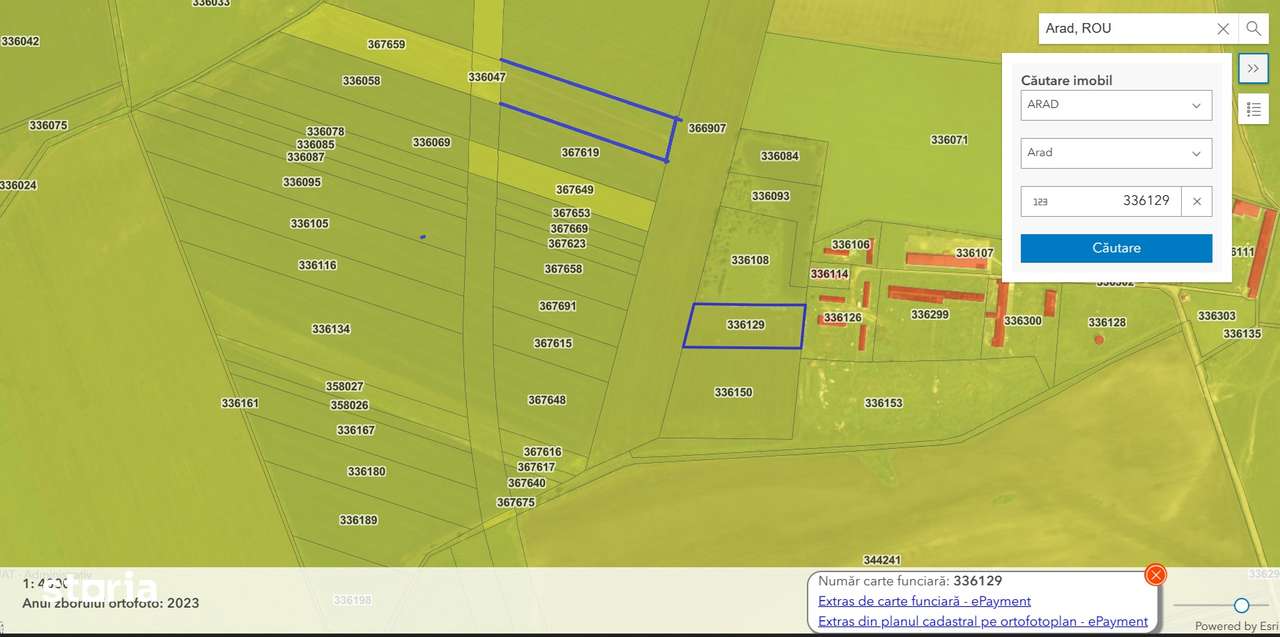The image size is (1280, 637).
Task: Select parcel 336084 on the map
Action: (780, 156)
